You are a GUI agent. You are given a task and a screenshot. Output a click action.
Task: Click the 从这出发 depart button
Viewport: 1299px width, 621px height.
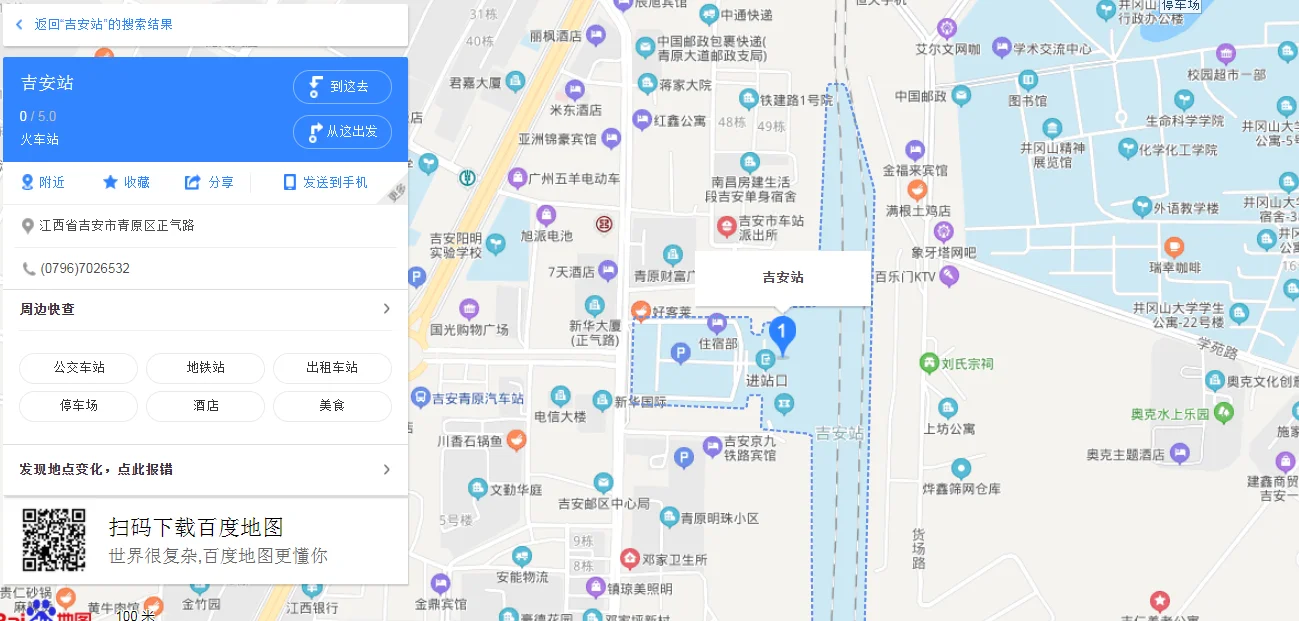(342, 132)
